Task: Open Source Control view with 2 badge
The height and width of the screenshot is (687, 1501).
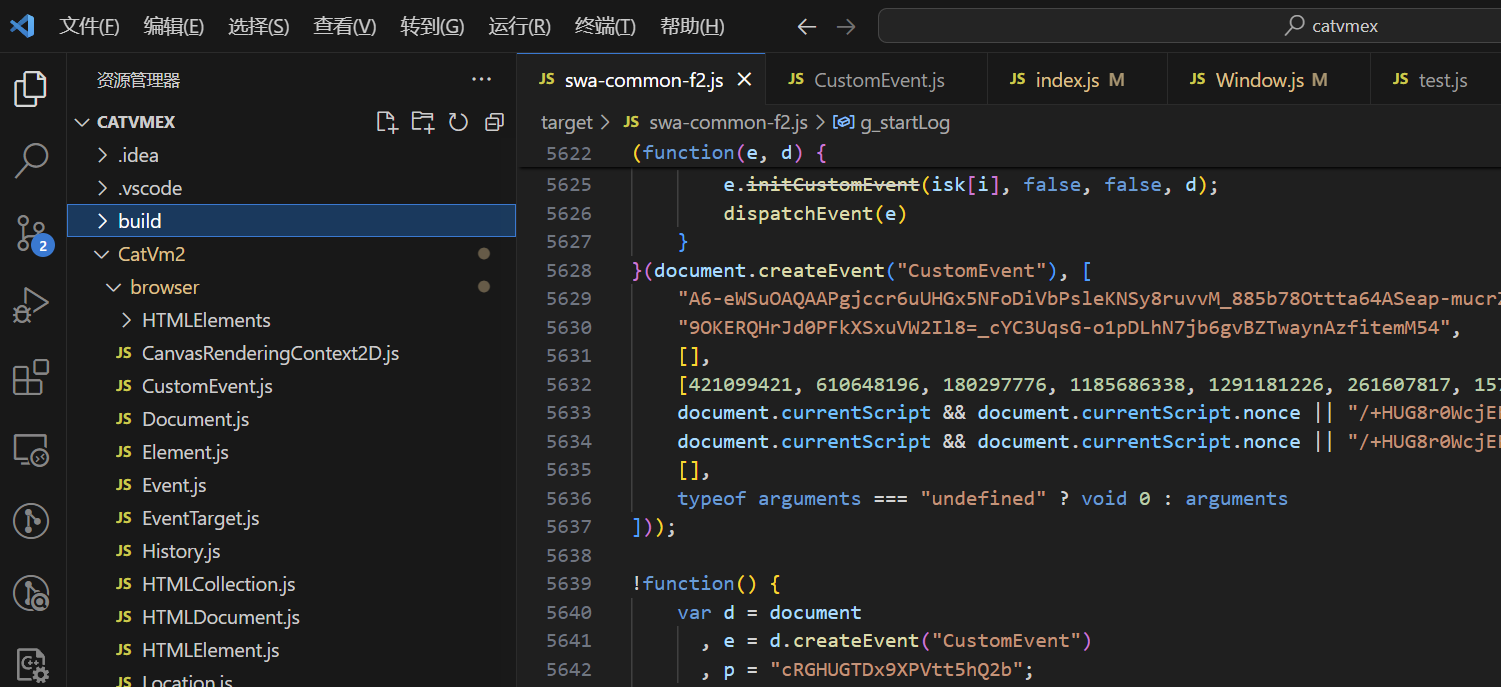Action: [31, 233]
